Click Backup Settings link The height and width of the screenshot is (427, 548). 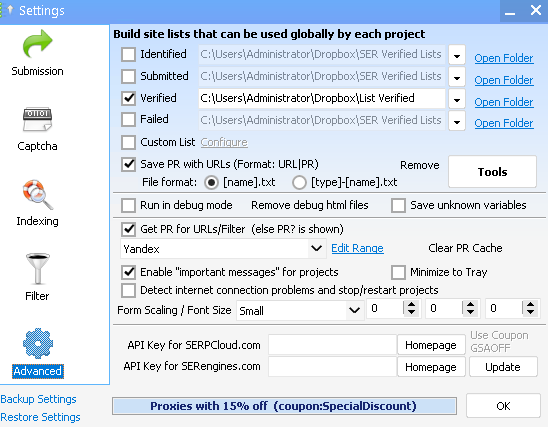coord(38,399)
